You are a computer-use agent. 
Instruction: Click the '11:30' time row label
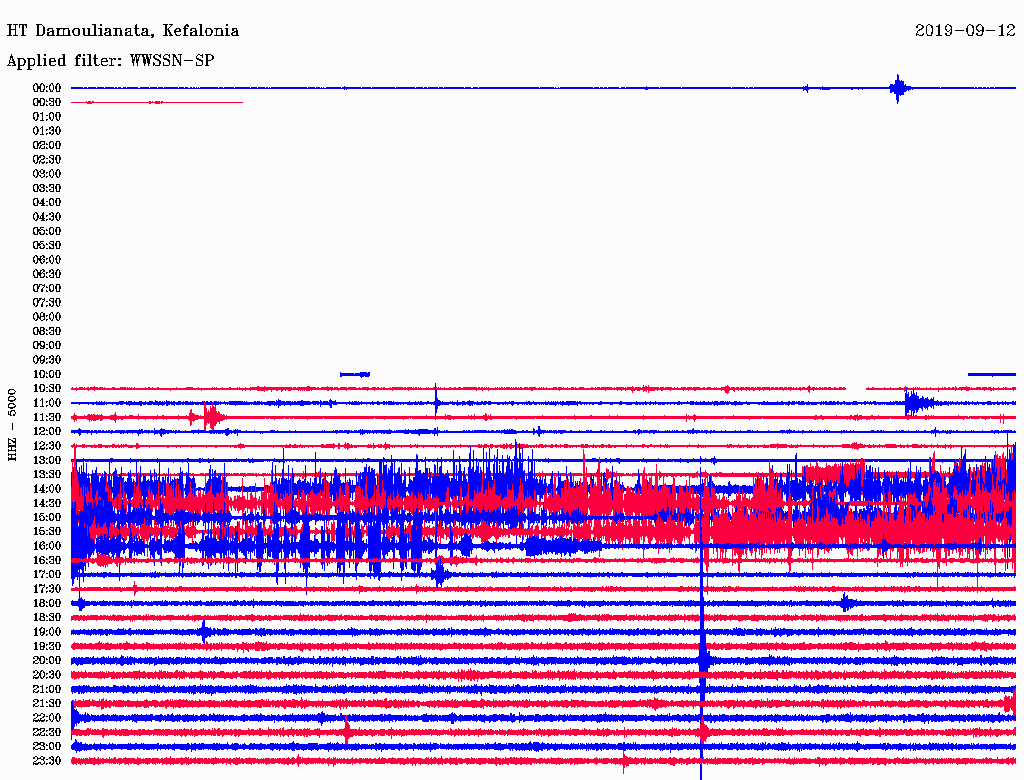point(47,417)
